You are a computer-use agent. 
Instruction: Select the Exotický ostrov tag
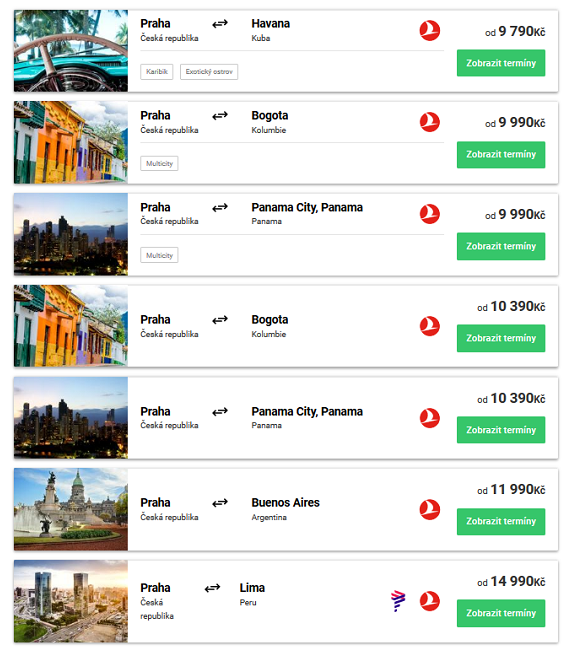[209, 72]
